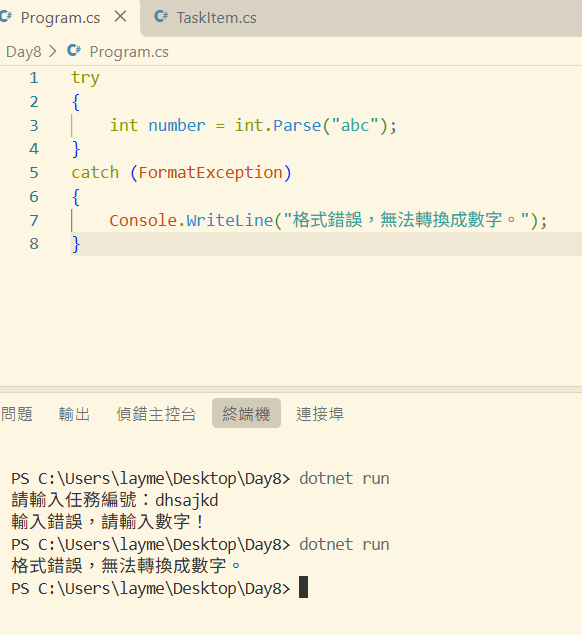This screenshot has height=635, width=582.
Task: Switch to the Program.cs editor tab
Action: (61, 18)
